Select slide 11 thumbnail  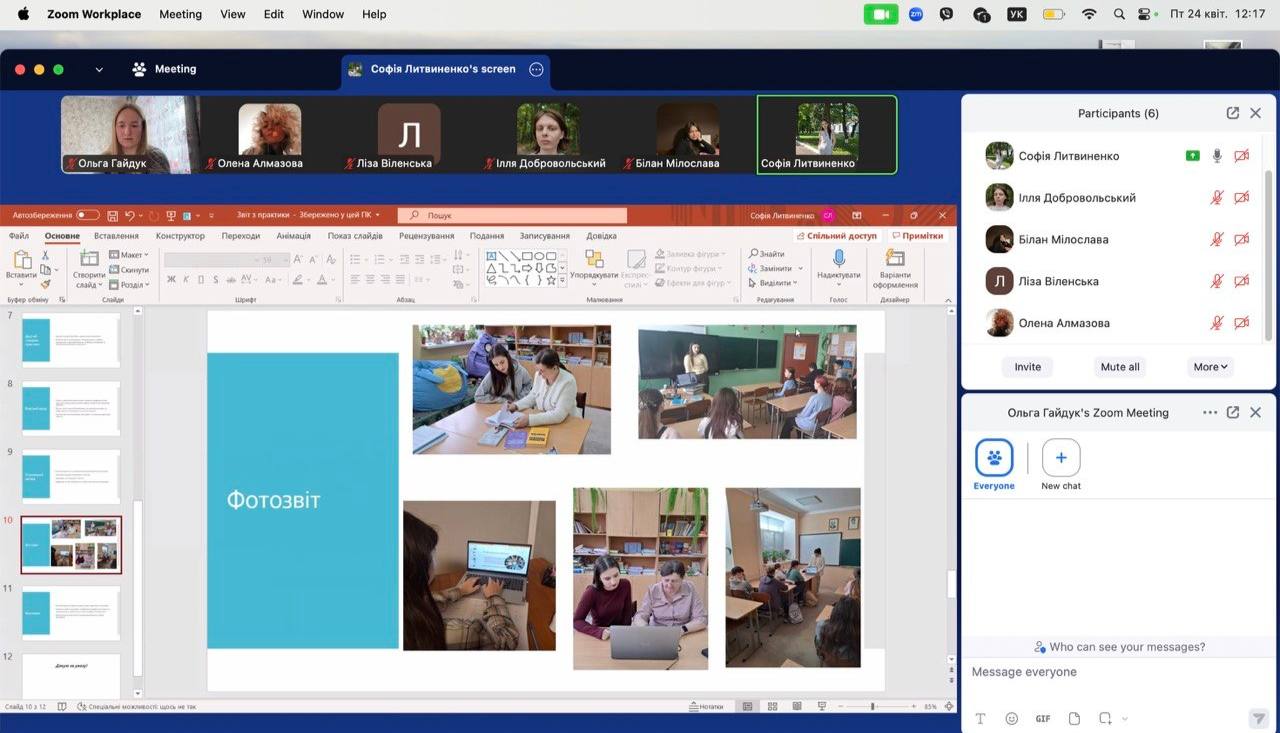pos(71,612)
